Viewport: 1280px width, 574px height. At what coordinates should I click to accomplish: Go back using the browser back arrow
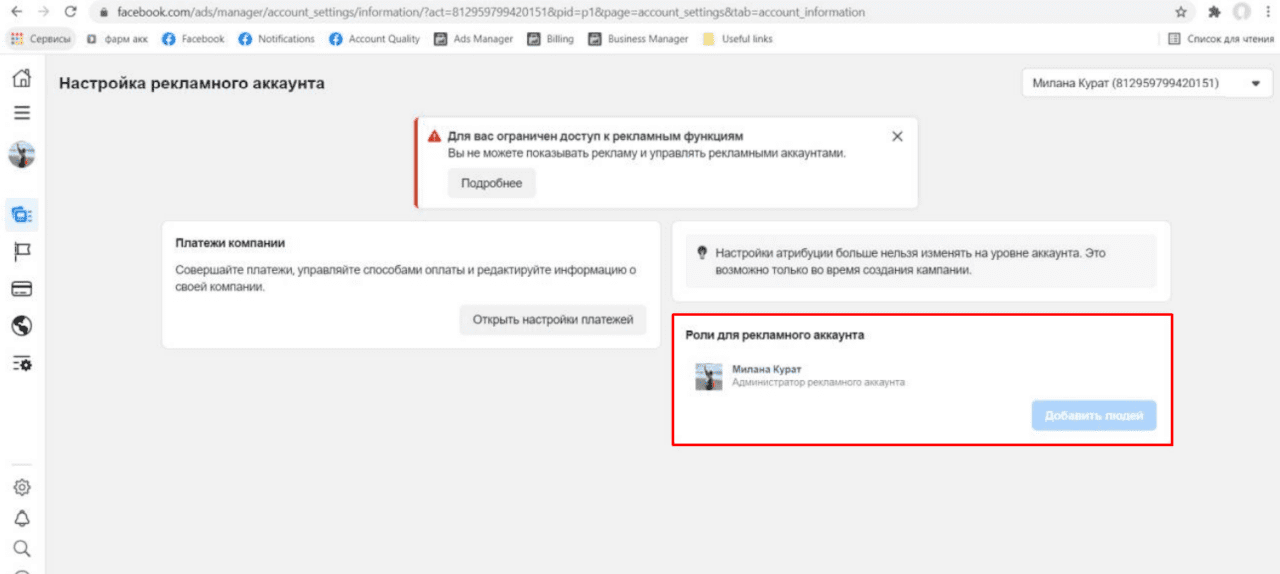click(x=16, y=12)
